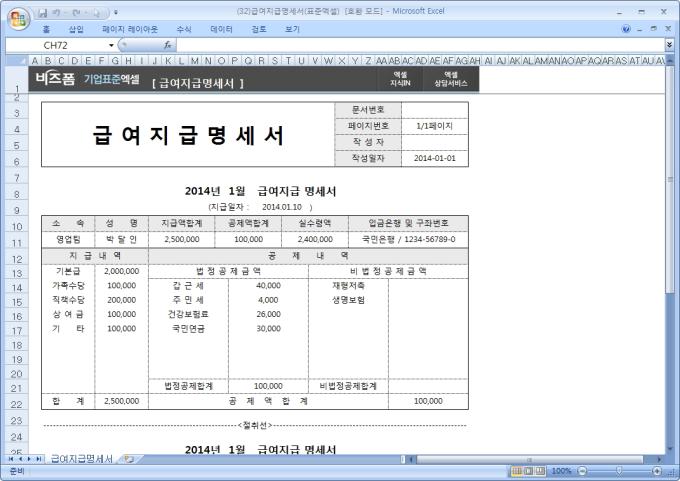Image resolution: width=680 pixels, height=481 pixels.
Task: Click the 급여지급명세서 main title cell
Action: pyautogui.click(x=188, y=134)
